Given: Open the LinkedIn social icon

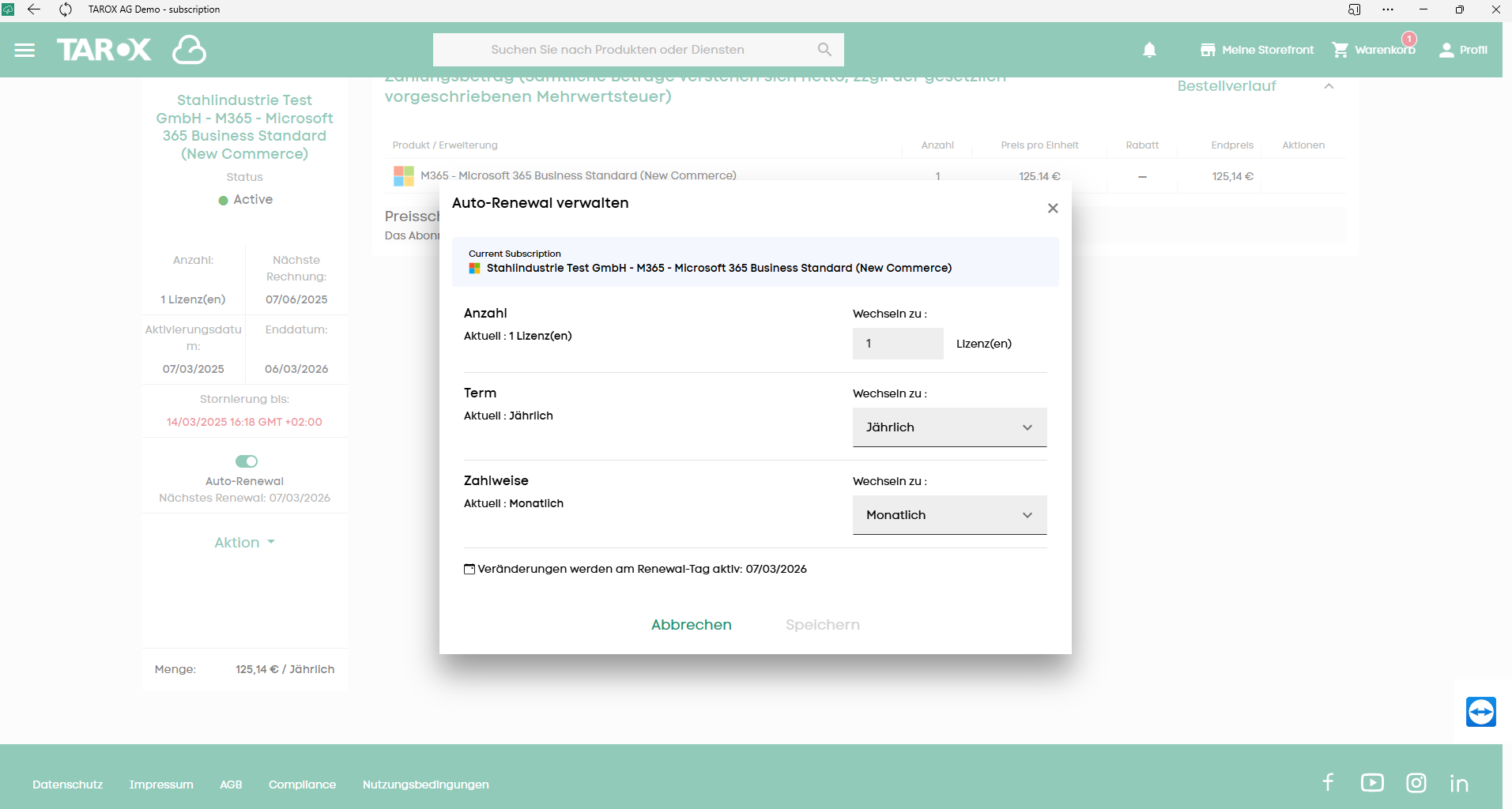Looking at the screenshot, I should [1459, 783].
